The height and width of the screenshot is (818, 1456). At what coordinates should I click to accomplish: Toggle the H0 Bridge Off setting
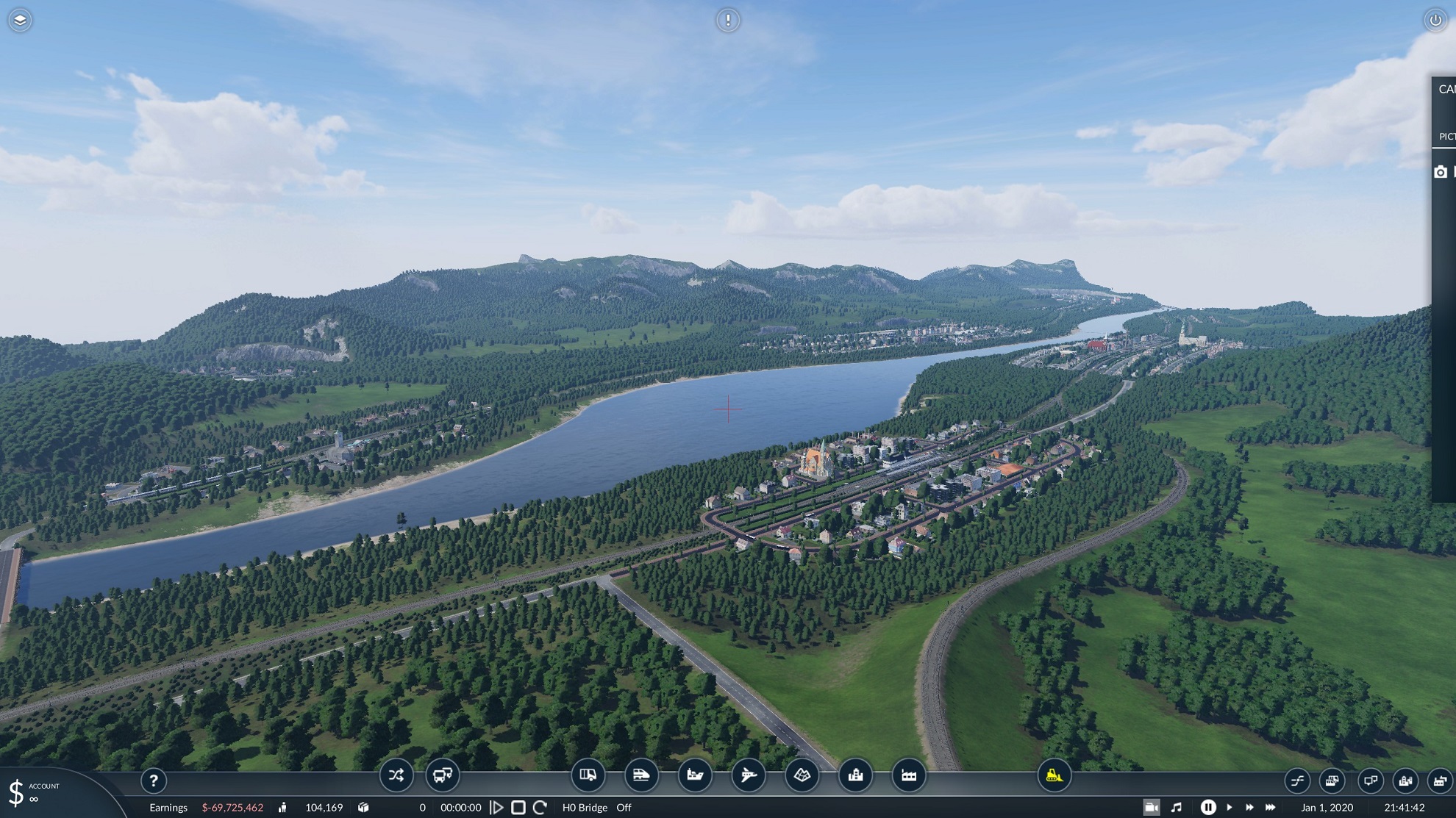(597, 808)
